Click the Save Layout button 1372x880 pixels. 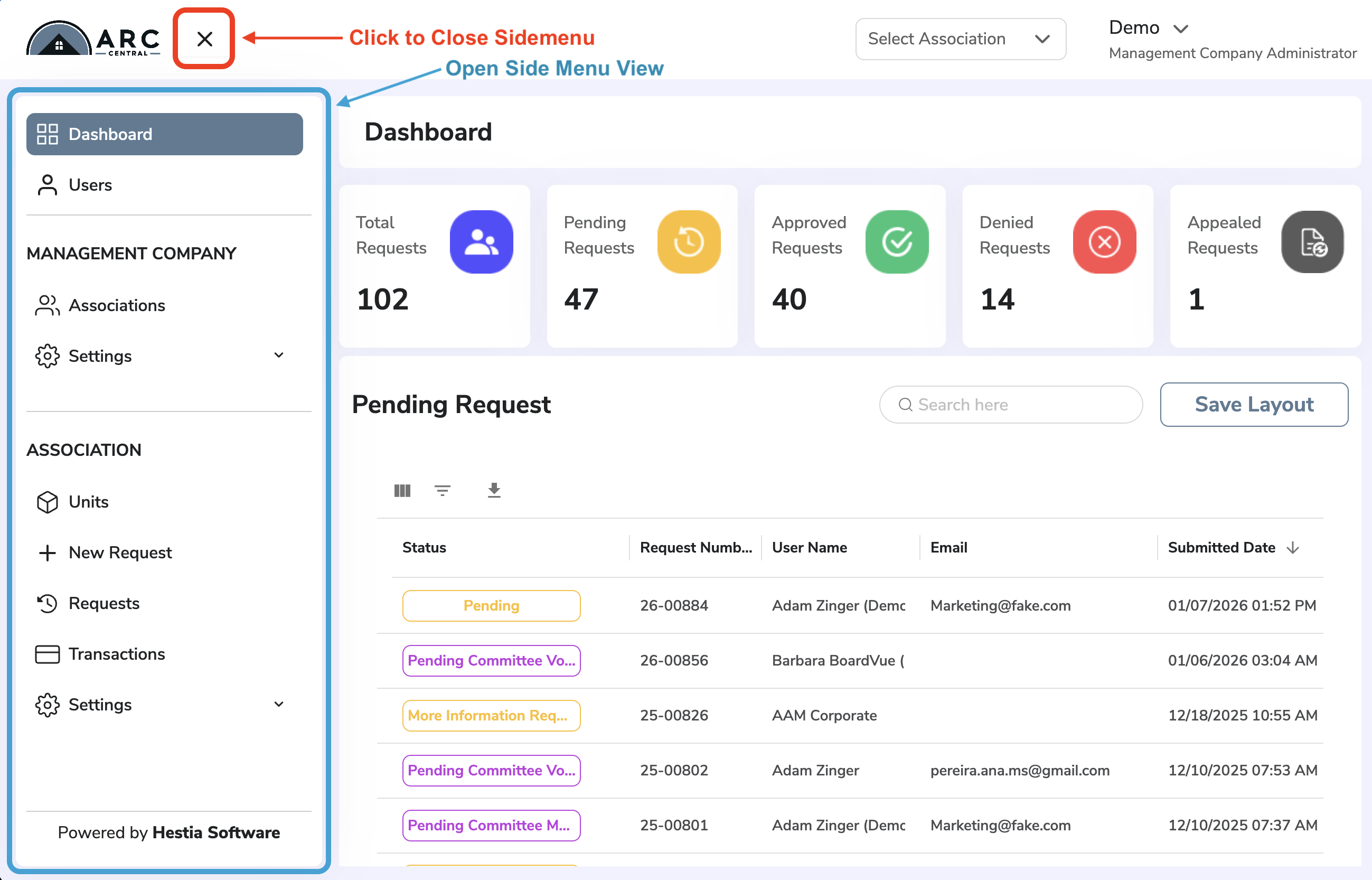(x=1254, y=404)
